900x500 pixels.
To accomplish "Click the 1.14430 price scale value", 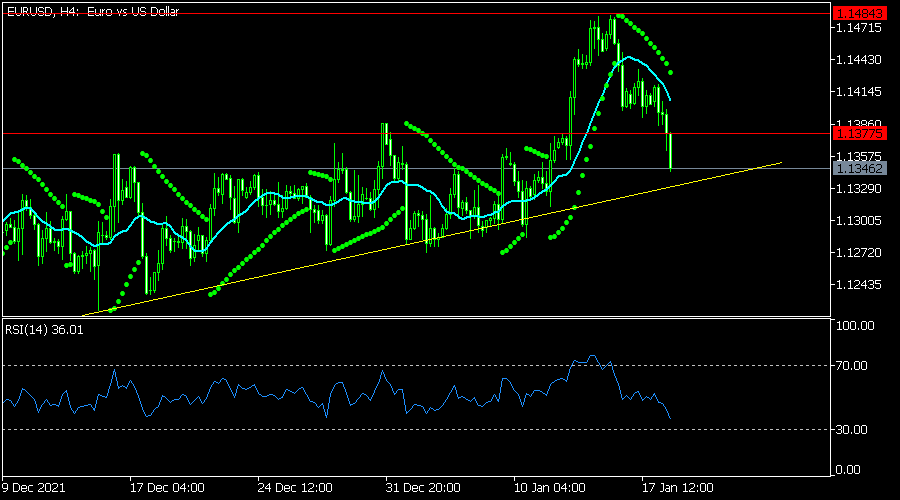I will coord(859,60).
